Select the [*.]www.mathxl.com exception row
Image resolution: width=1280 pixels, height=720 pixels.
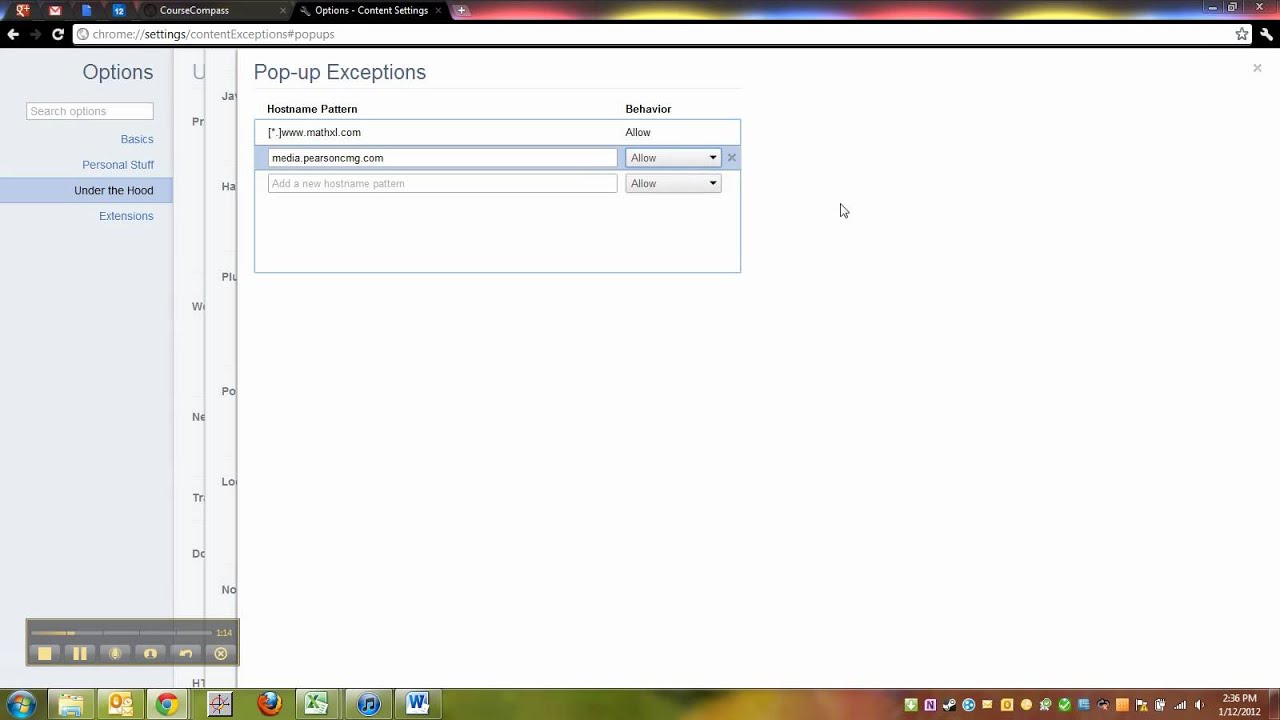pyautogui.click(x=497, y=132)
